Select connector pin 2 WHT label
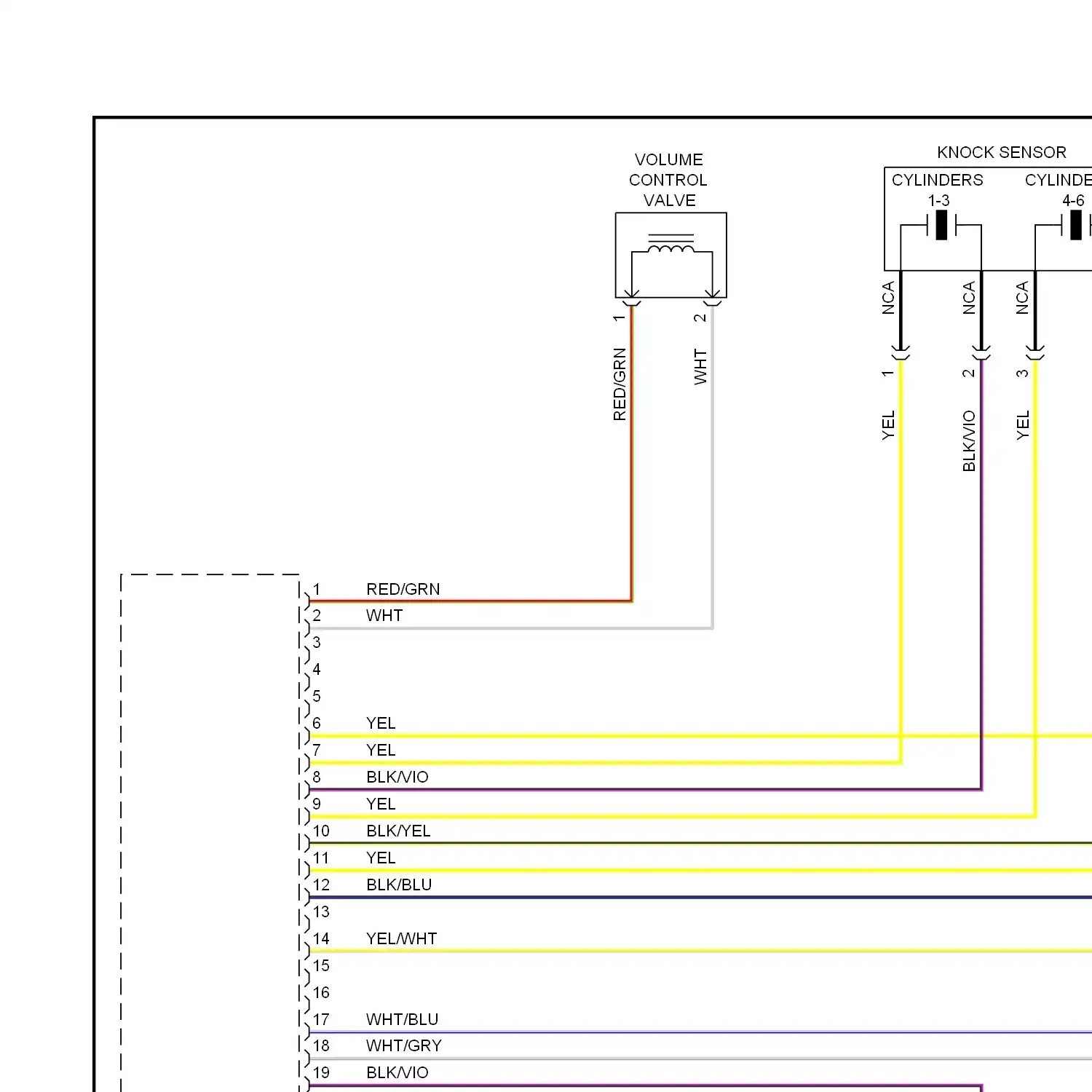 click(x=384, y=616)
